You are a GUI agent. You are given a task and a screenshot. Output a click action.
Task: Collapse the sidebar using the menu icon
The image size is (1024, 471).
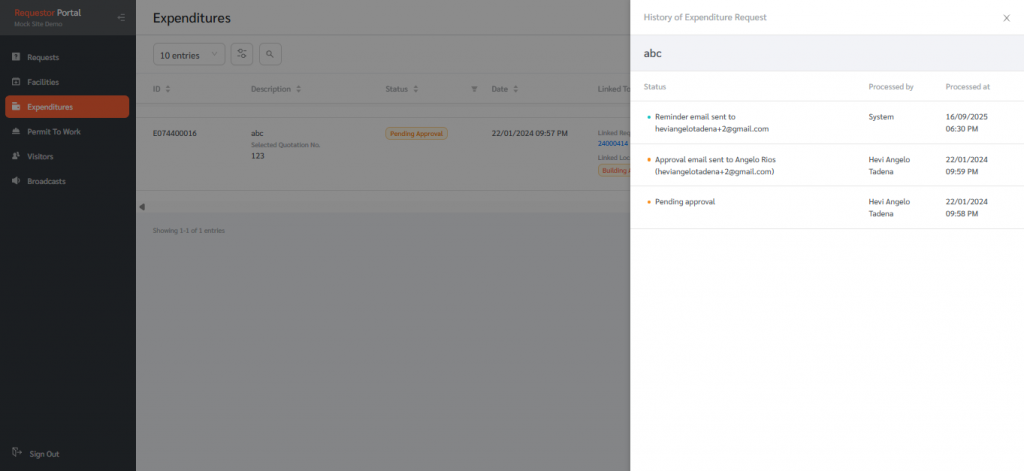(121, 17)
